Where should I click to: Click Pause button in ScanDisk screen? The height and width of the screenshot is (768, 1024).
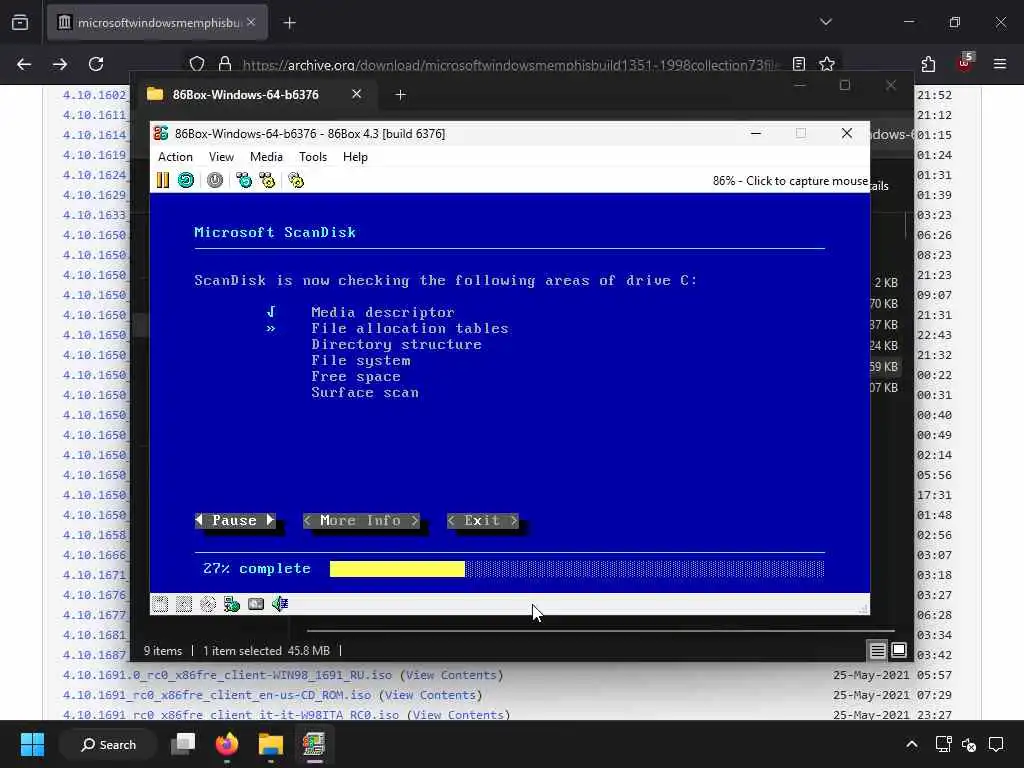tap(235, 520)
